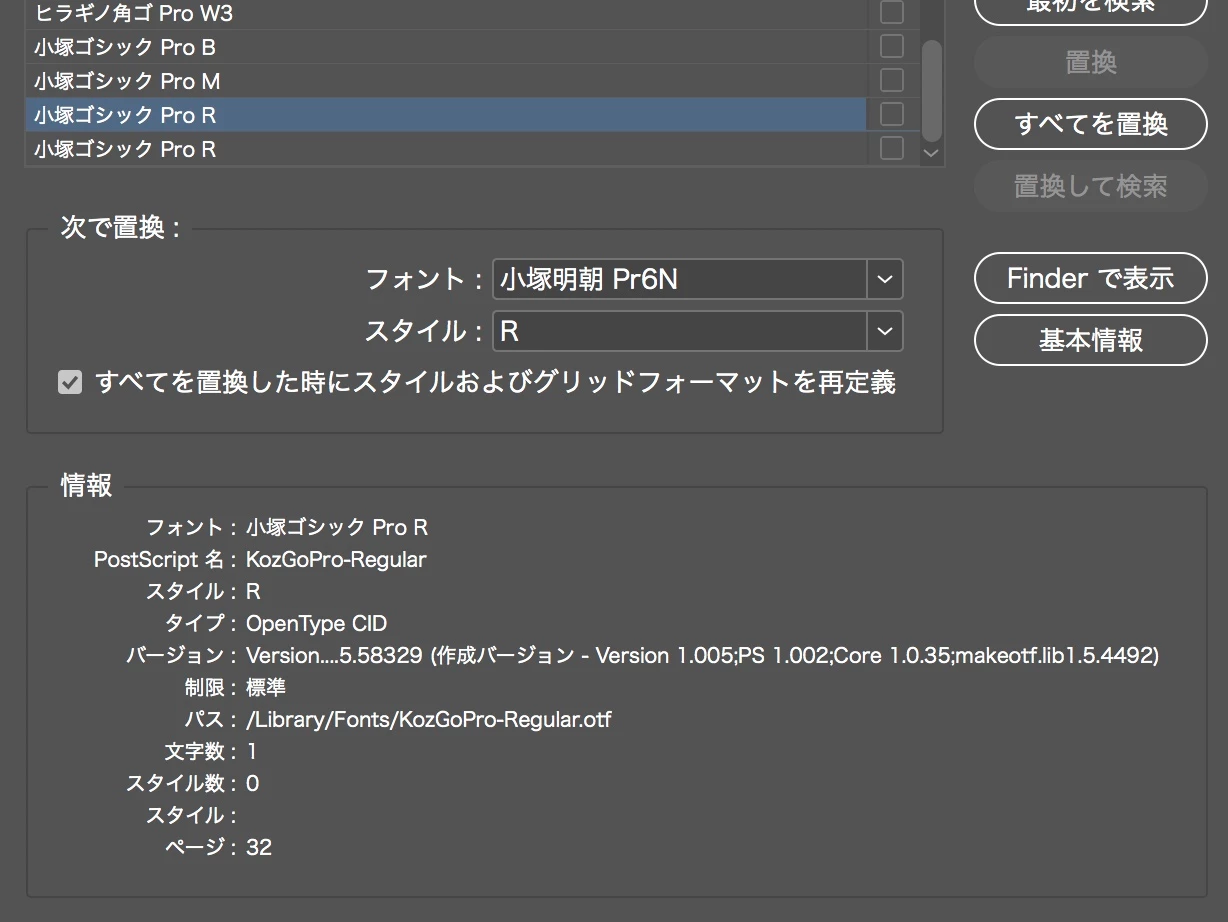Toggle すべてを置換した時にスタイル再定義 checkbox
This screenshot has height=922, width=1228.
click(70, 382)
